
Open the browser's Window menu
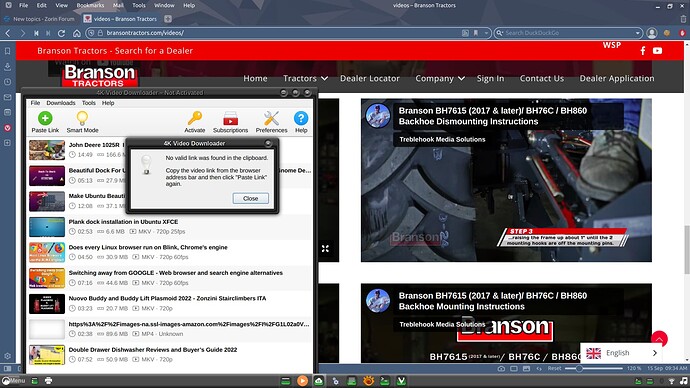[x=164, y=5]
